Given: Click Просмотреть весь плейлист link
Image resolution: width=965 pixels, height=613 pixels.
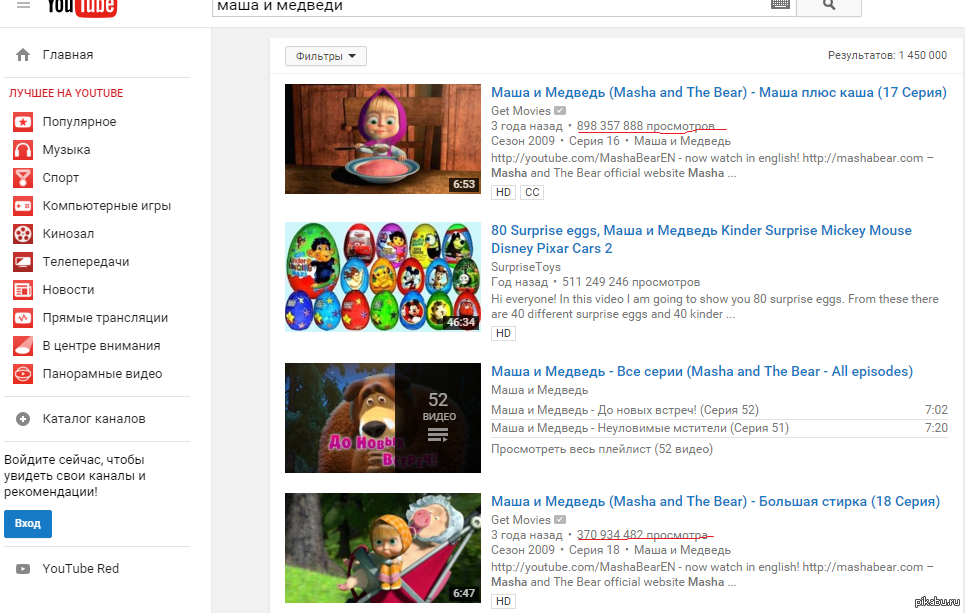Looking at the screenshot, I should pyautogui.click(x=601, y=449).
